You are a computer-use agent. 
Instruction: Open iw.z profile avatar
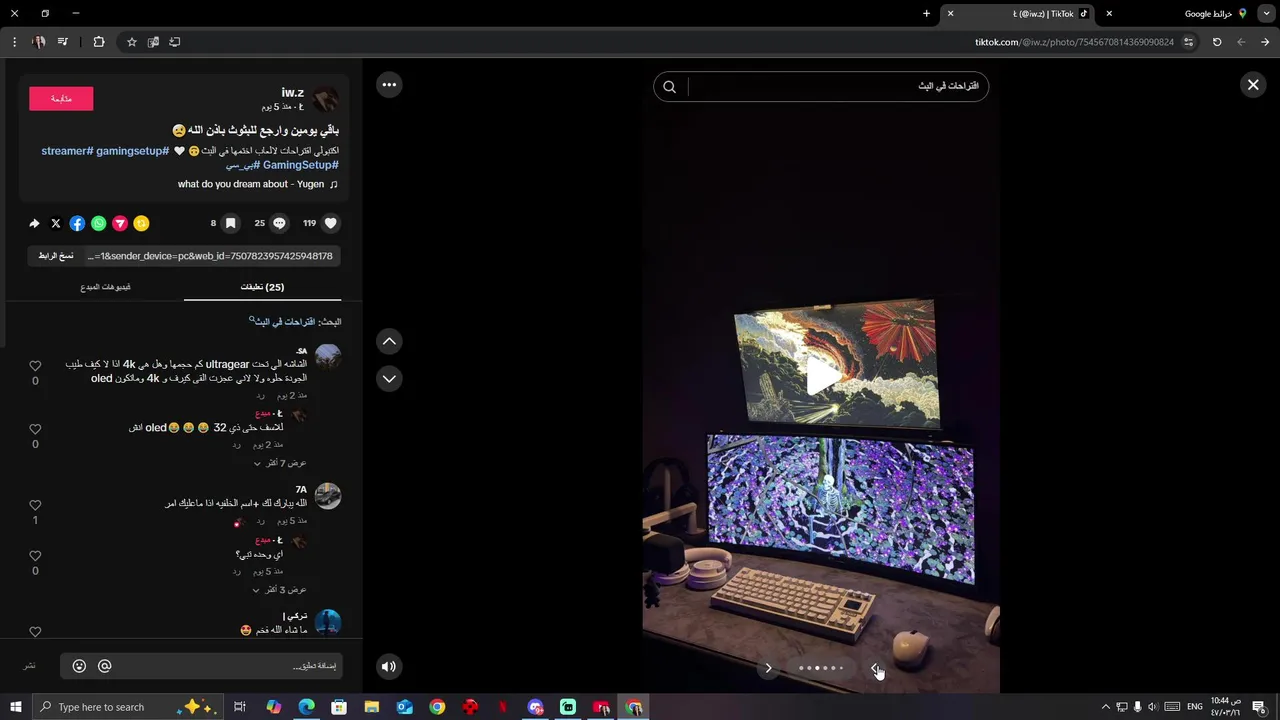(326, 99)
